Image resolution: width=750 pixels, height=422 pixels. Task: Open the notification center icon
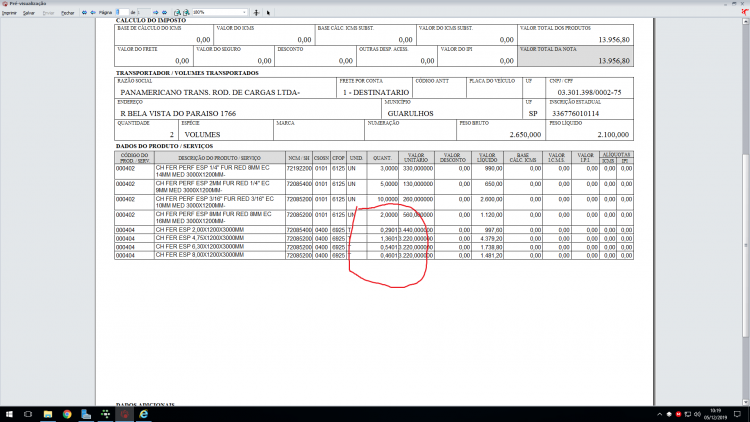point(738,414)
